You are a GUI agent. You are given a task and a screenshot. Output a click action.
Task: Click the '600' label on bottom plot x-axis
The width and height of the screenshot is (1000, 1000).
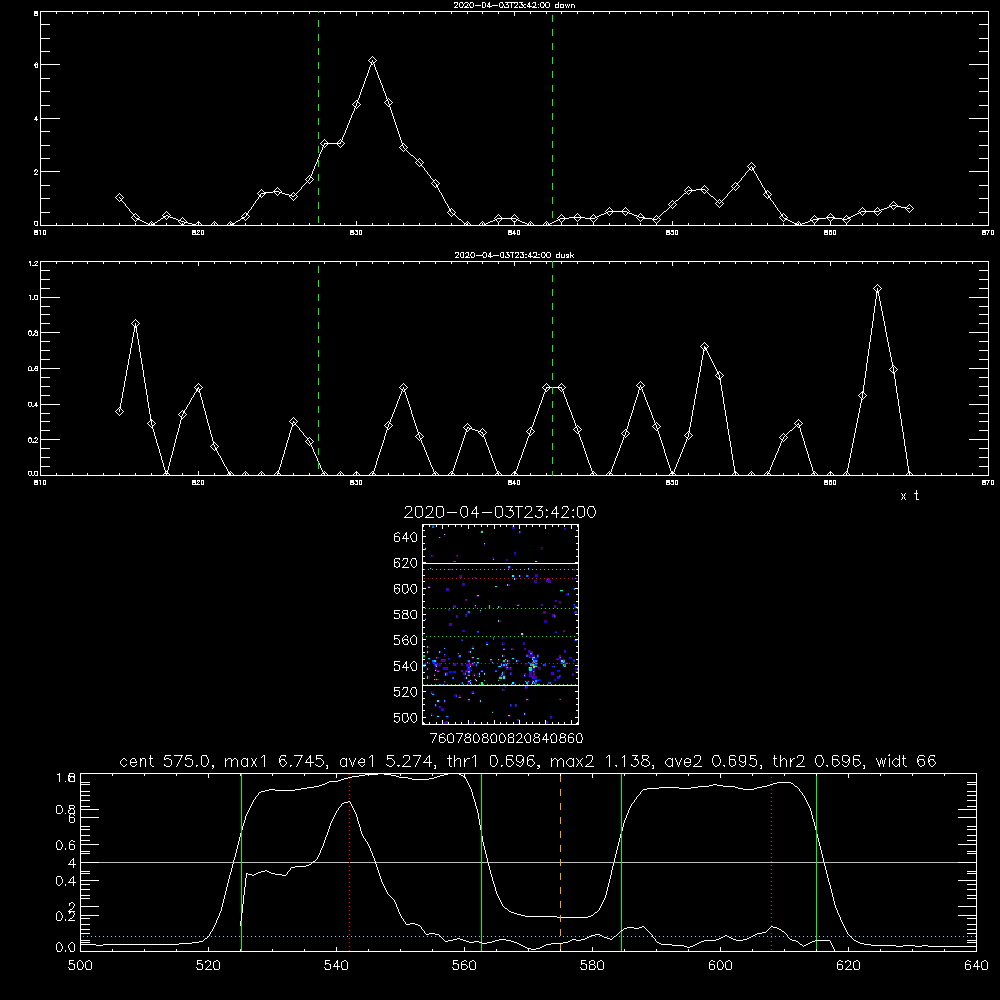[720, 966]
